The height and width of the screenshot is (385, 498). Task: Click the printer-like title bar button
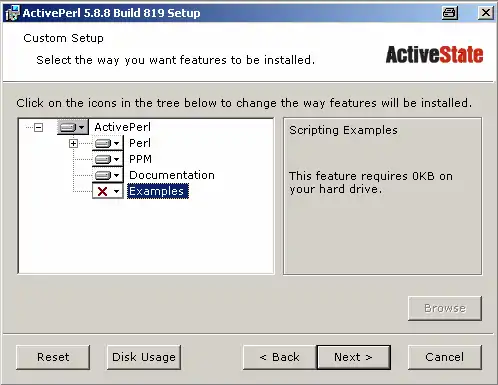coord(450,13)
